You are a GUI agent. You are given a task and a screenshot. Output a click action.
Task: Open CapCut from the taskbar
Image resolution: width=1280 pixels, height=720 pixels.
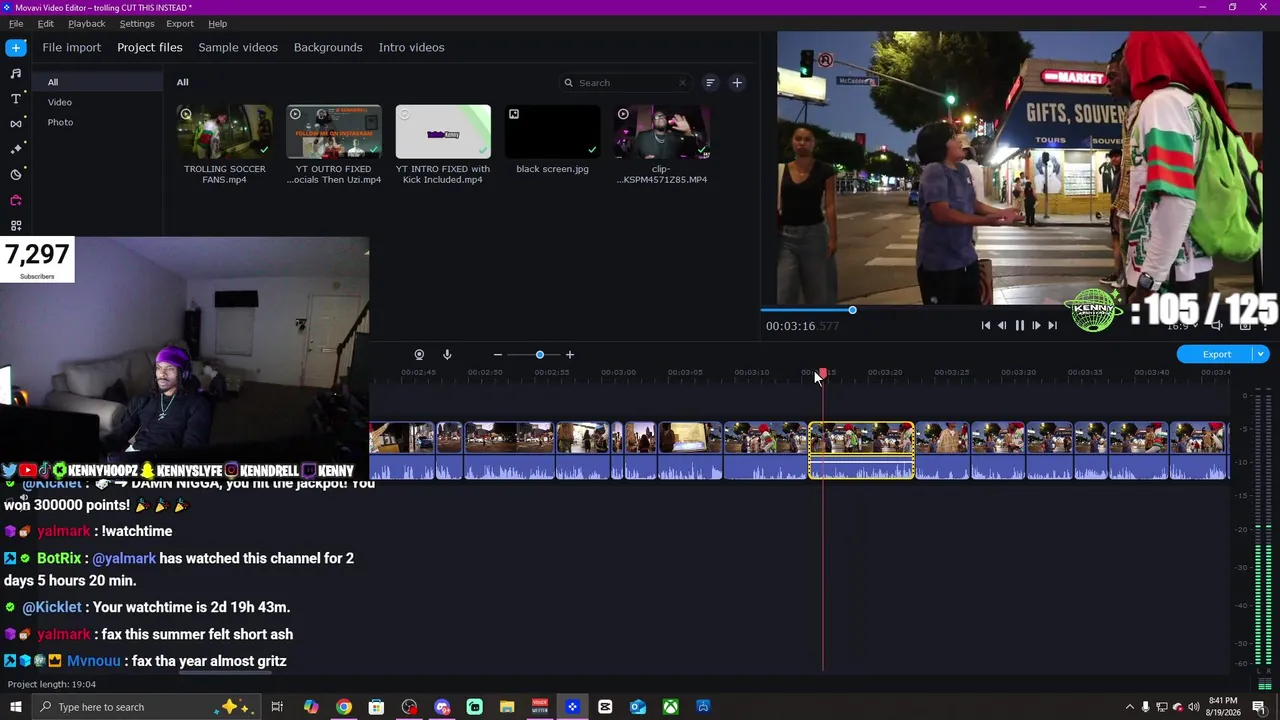click(x=605, y=707)
